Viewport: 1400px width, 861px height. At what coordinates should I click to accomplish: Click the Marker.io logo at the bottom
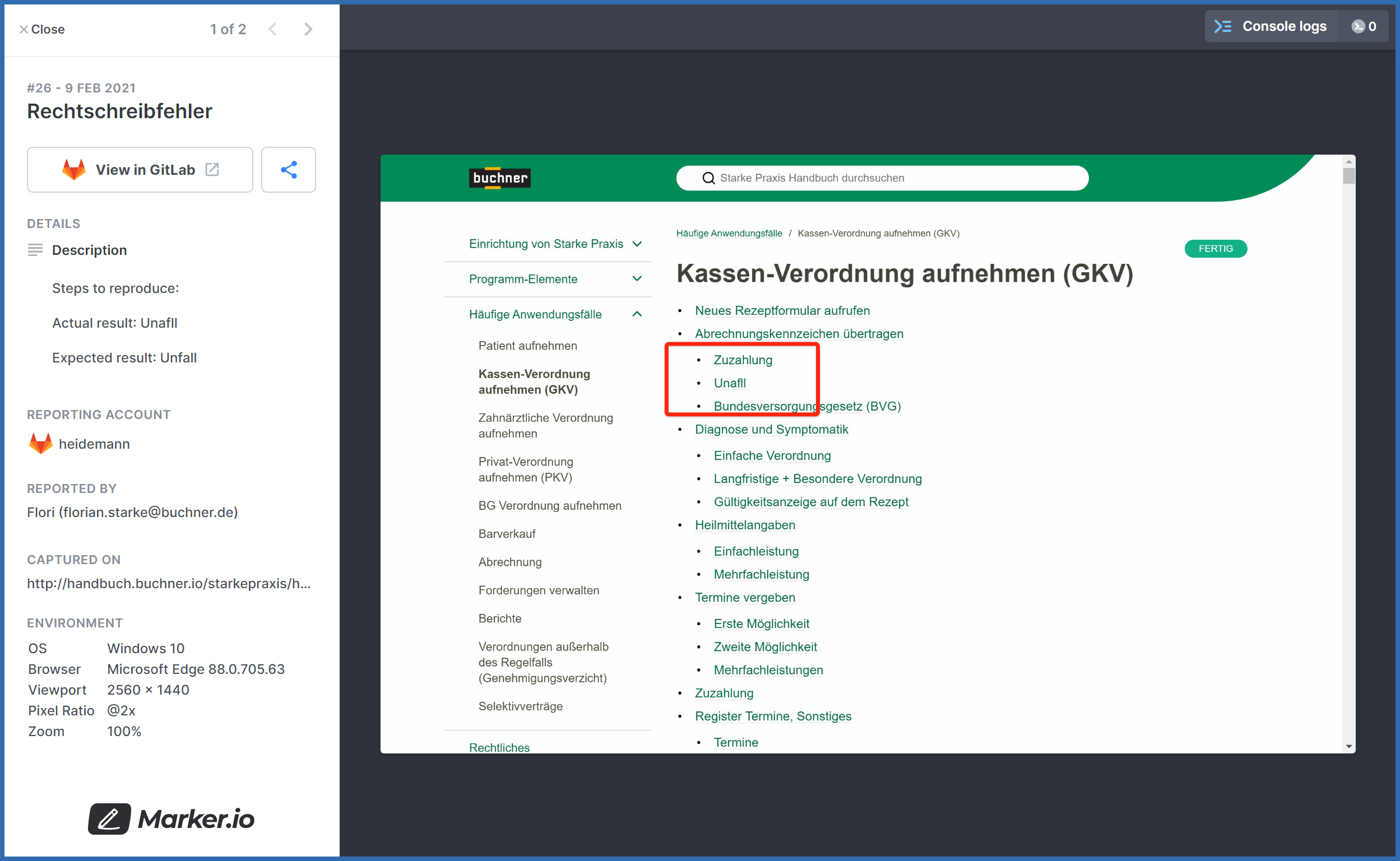click(x=170, y=819)
